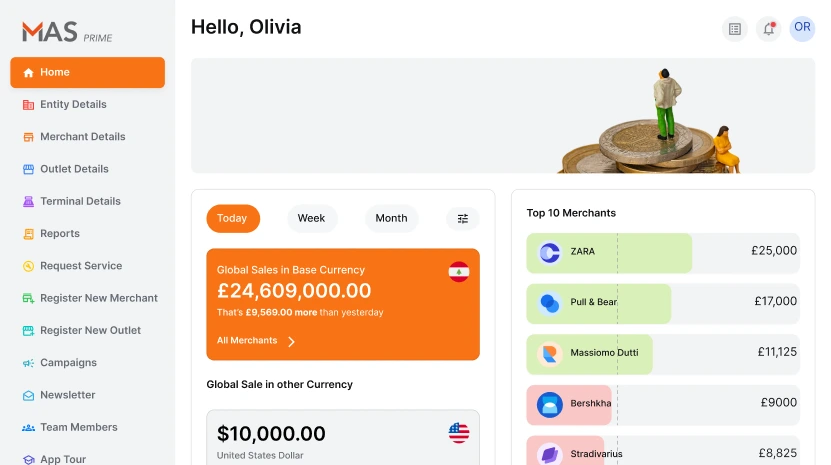Switch to Month time range

click(391, 219)
